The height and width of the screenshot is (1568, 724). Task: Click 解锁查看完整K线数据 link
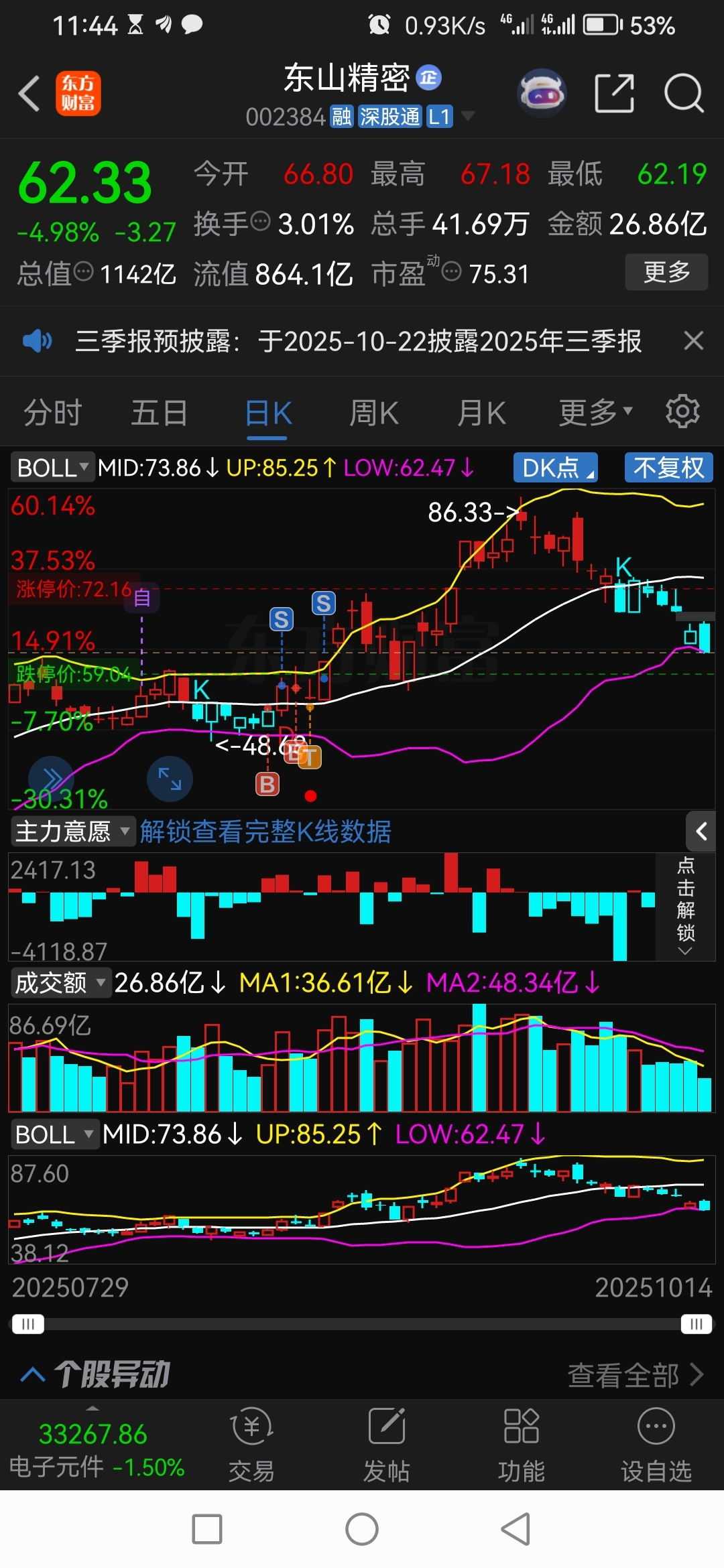click(265, 832)
